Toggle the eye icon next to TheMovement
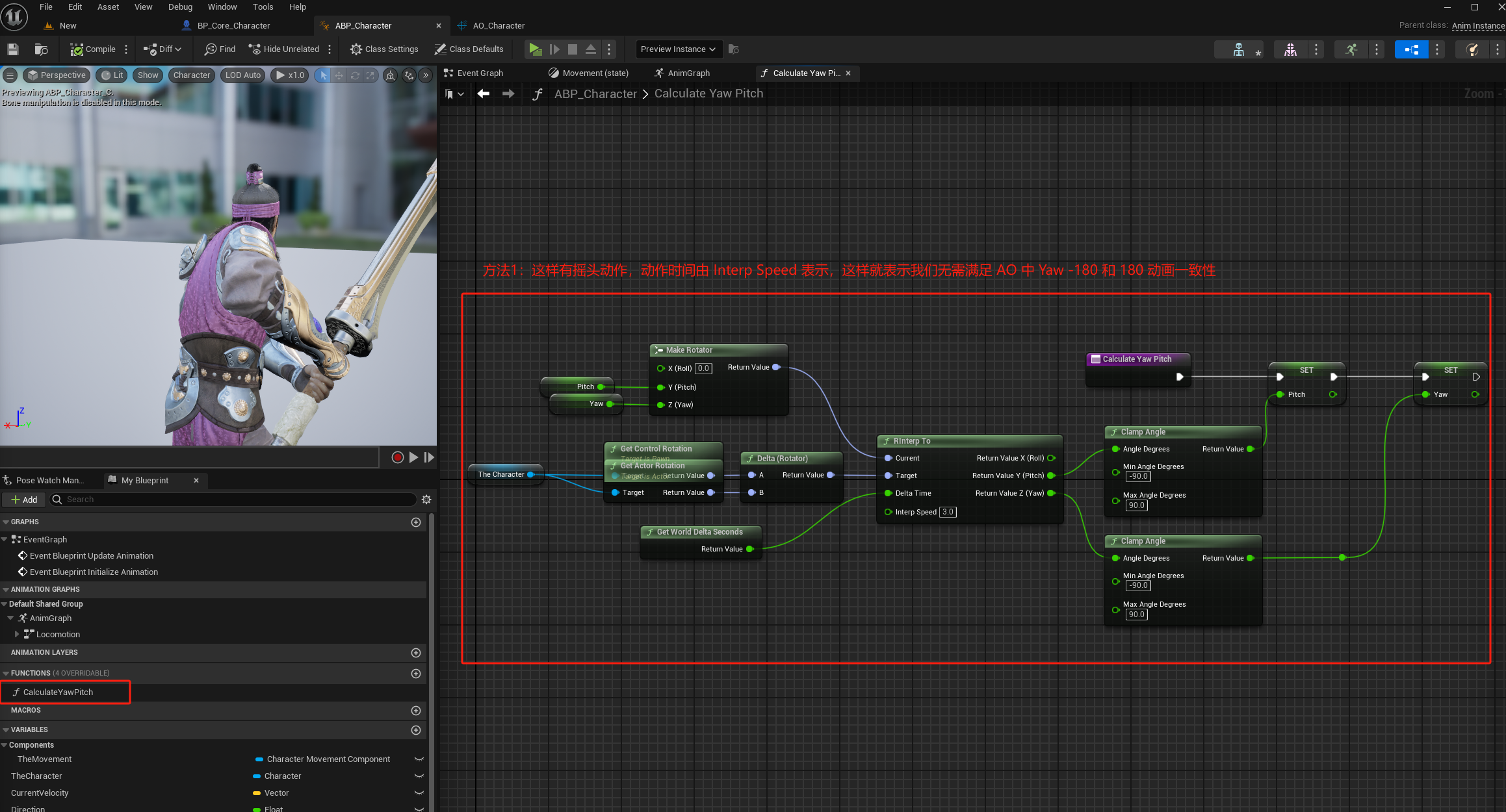Screen dimensions: 1506x812 (419, 759)
